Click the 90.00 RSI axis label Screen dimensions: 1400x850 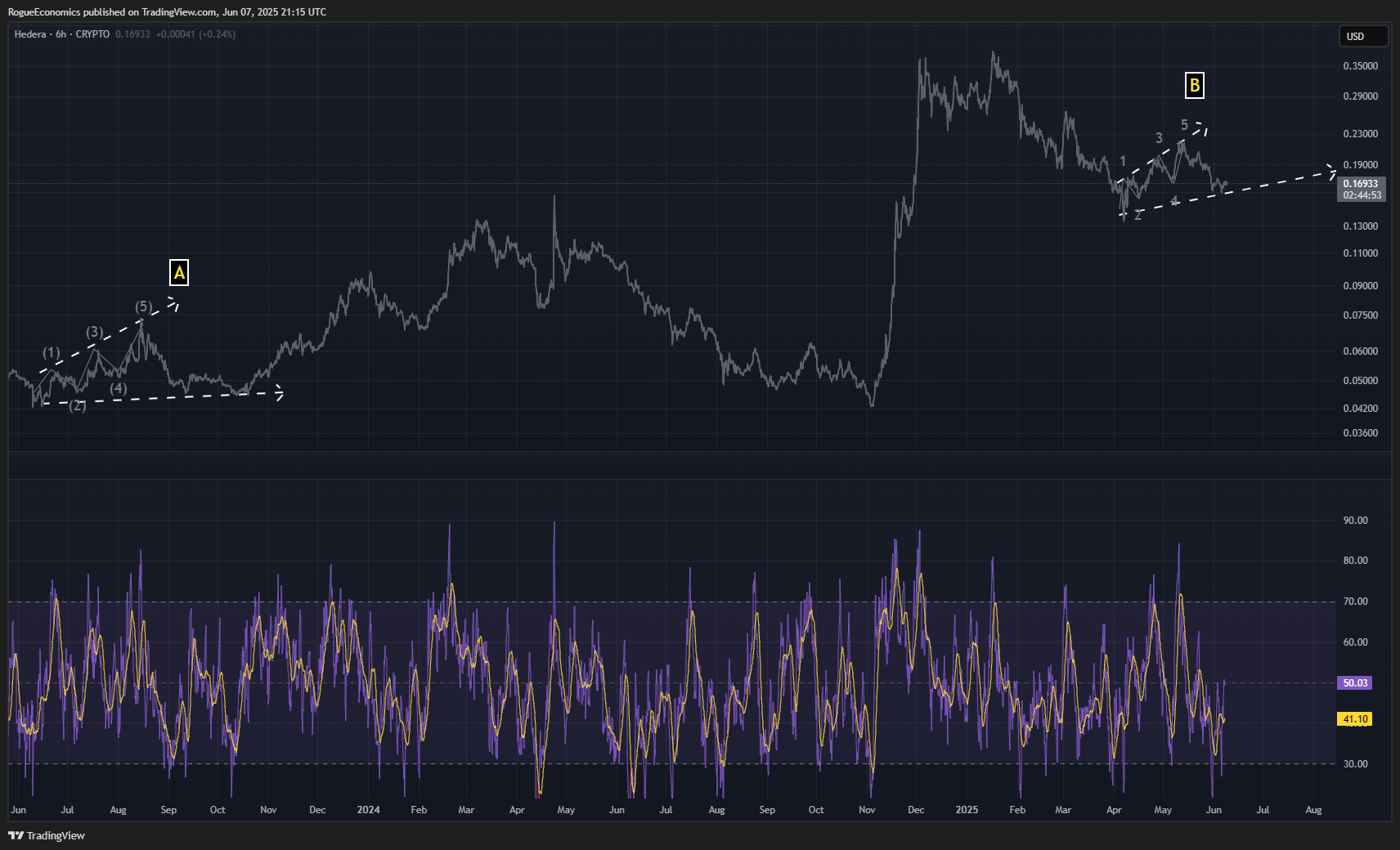pyautogui.click(x=1355, y=521)
